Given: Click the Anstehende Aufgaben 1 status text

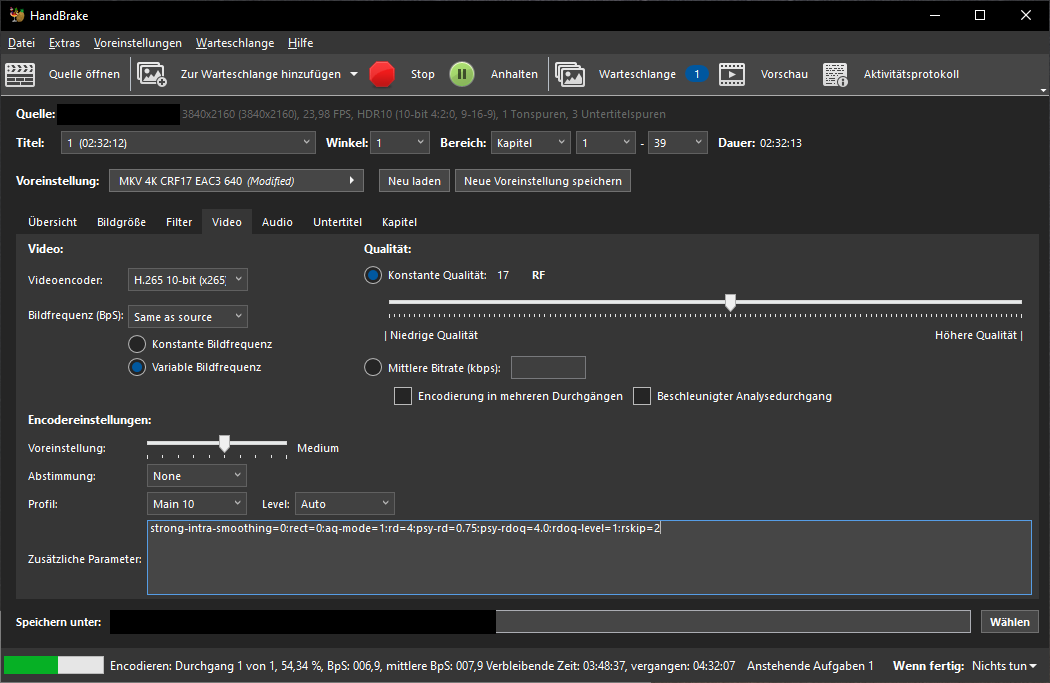Looking at the screenshot, I should (810, 666).
